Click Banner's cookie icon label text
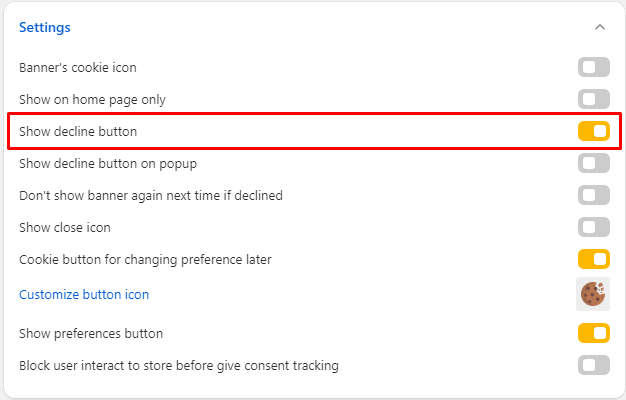Screen dimensions: 626x400 pyautogui.click(x=78, y=67)
